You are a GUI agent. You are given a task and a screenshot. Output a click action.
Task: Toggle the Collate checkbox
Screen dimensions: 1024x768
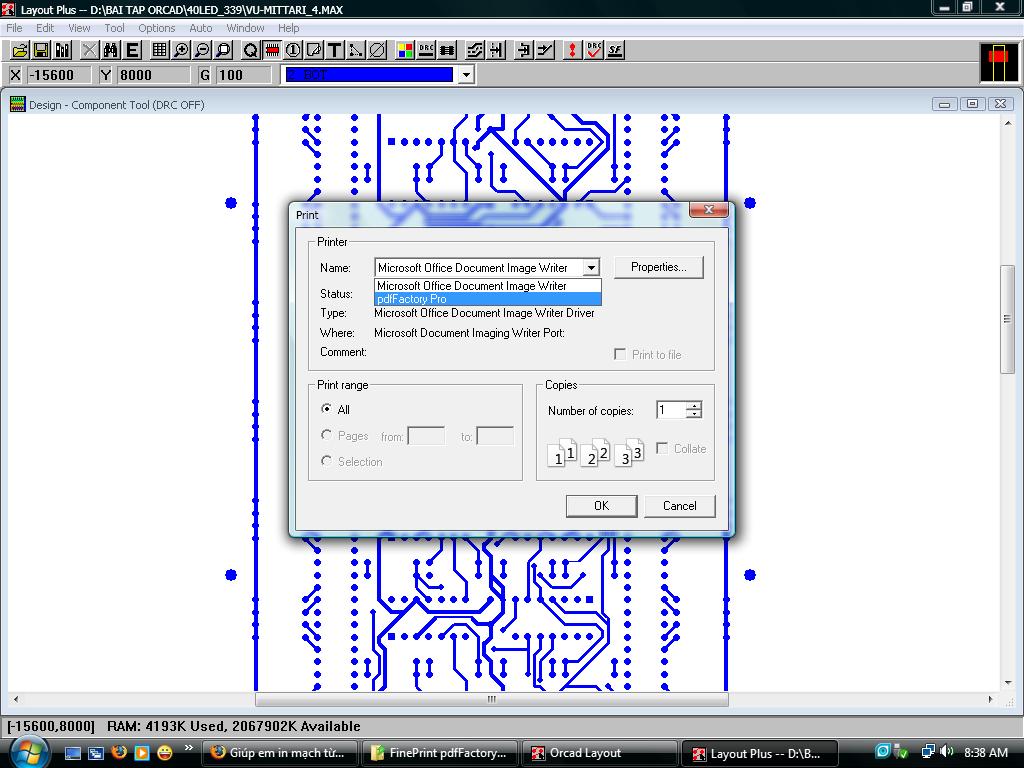(x=662, y=448)
